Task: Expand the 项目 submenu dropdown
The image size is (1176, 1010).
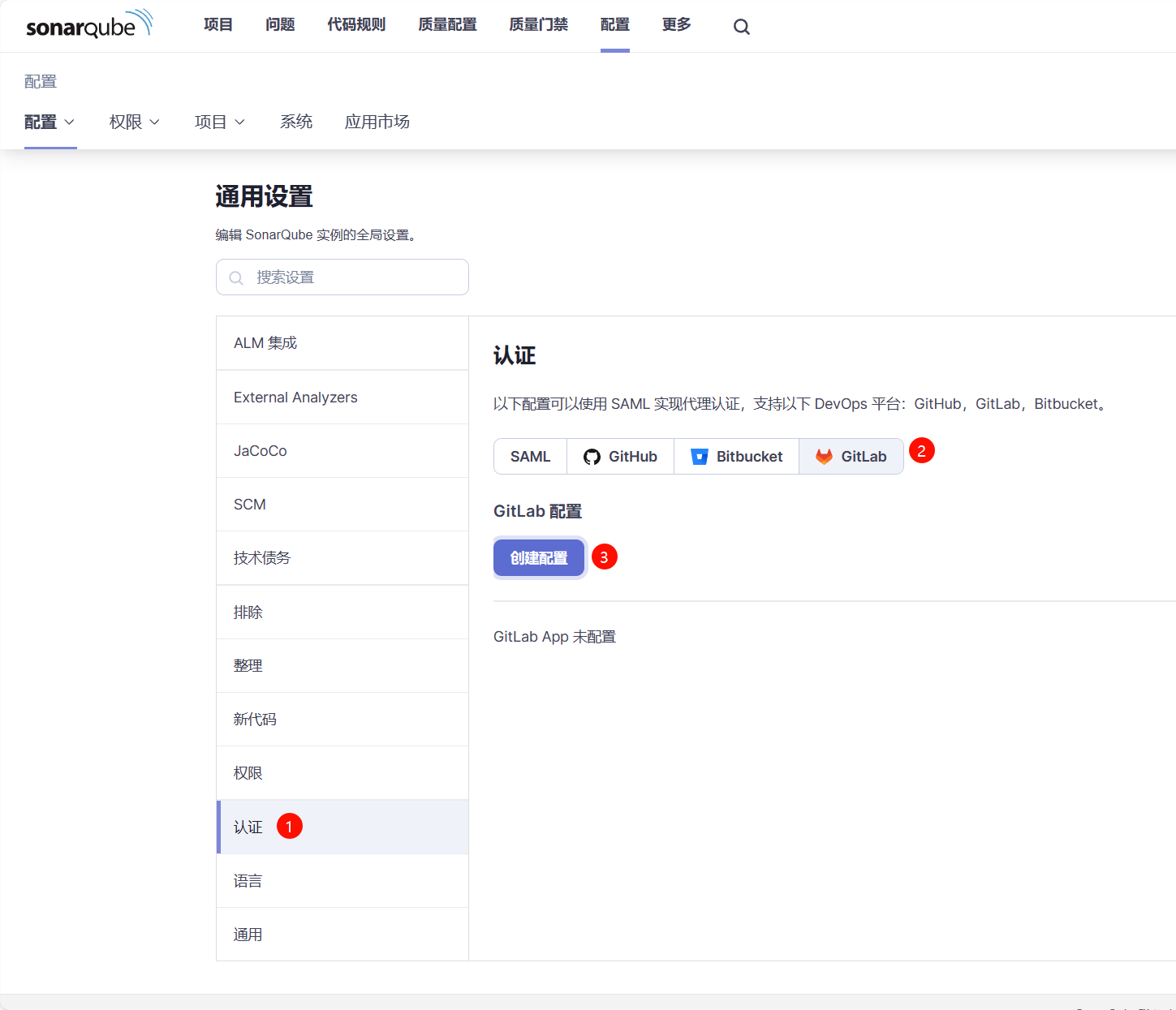Action: pyautogui.click(x=219, y=122)
